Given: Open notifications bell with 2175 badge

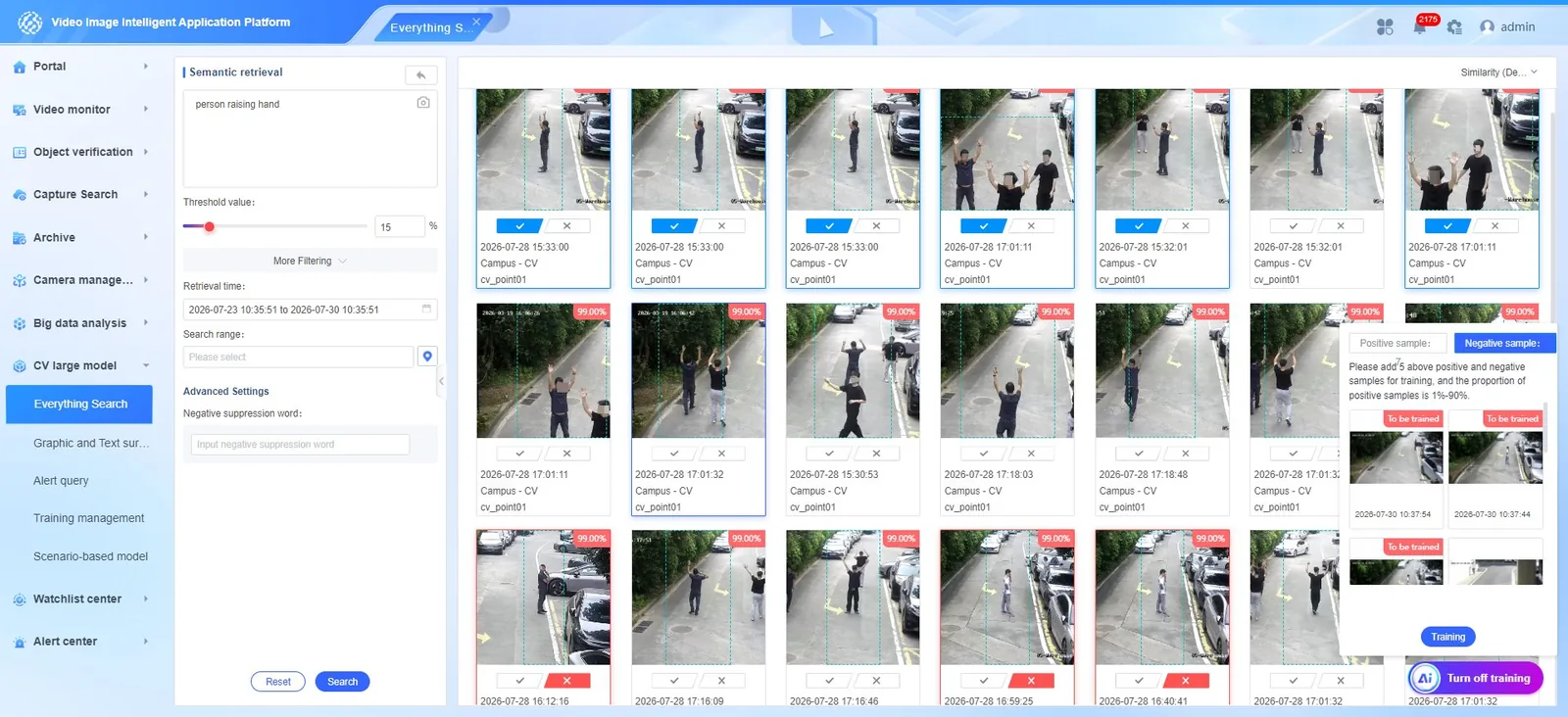Looking at the screenshot, I should pos(1420,26).
